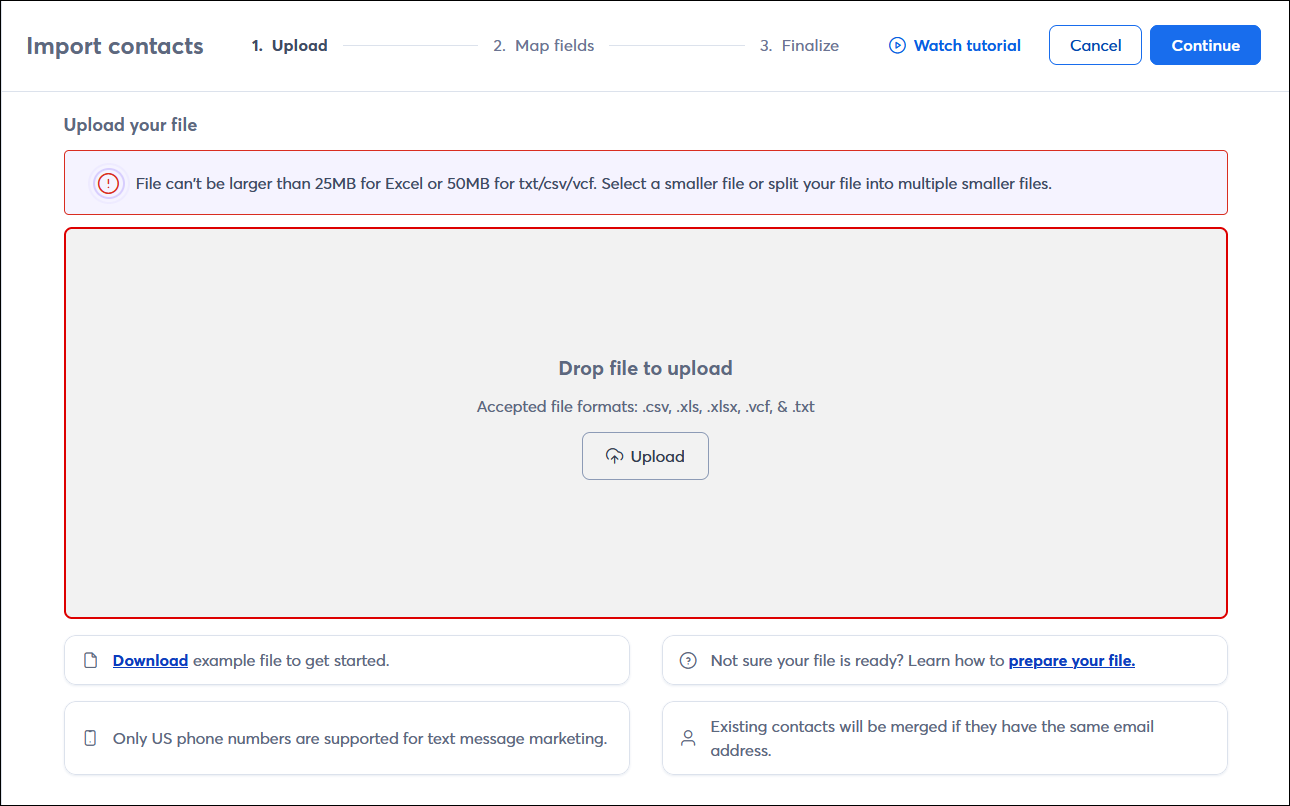The width and height of the screenshot is (1290, 806).
Task: Open the Watch tutorial link
Action: [x=966, y=45]
